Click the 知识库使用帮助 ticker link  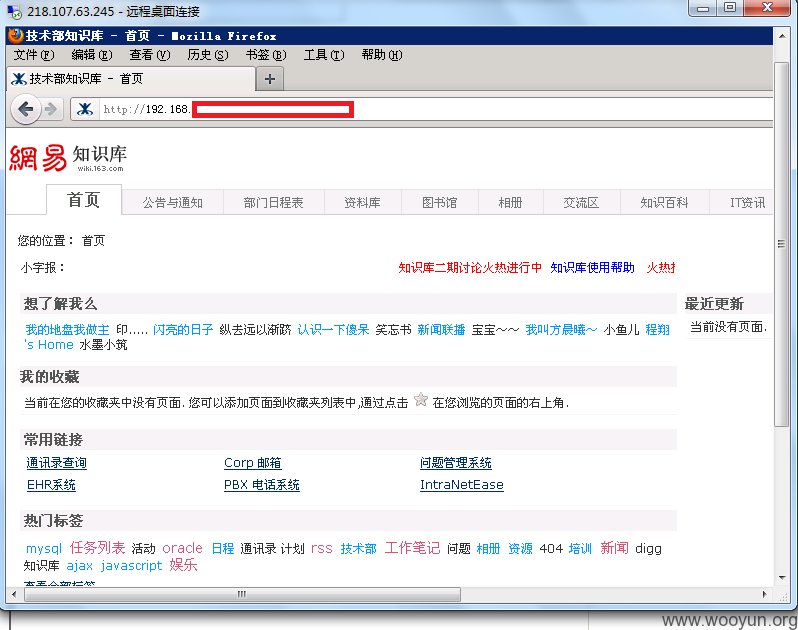[x=592, y=268]
